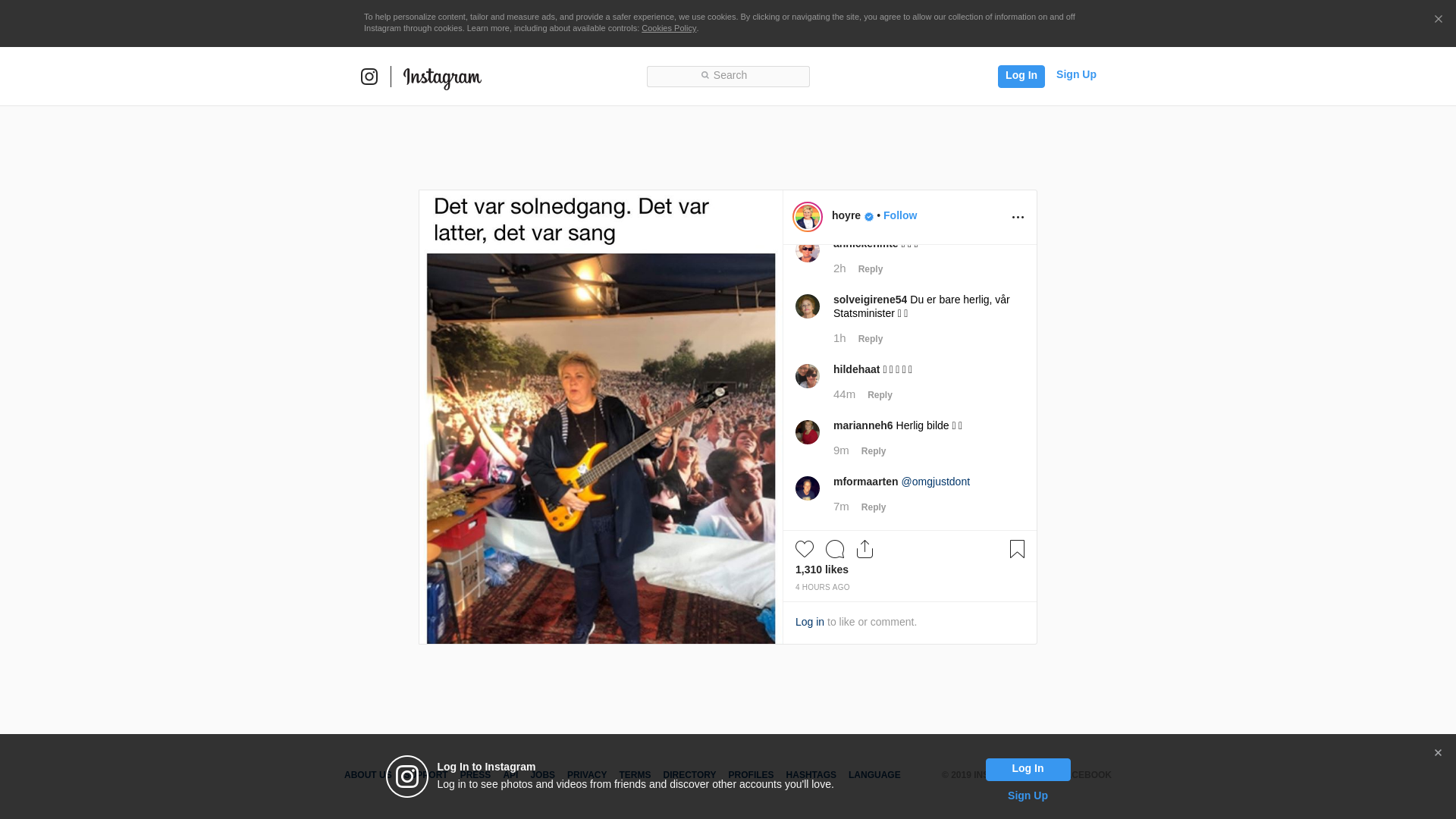Click the Log In button in header
The image size is (1456, 819).
click(x=1021, y=76)
